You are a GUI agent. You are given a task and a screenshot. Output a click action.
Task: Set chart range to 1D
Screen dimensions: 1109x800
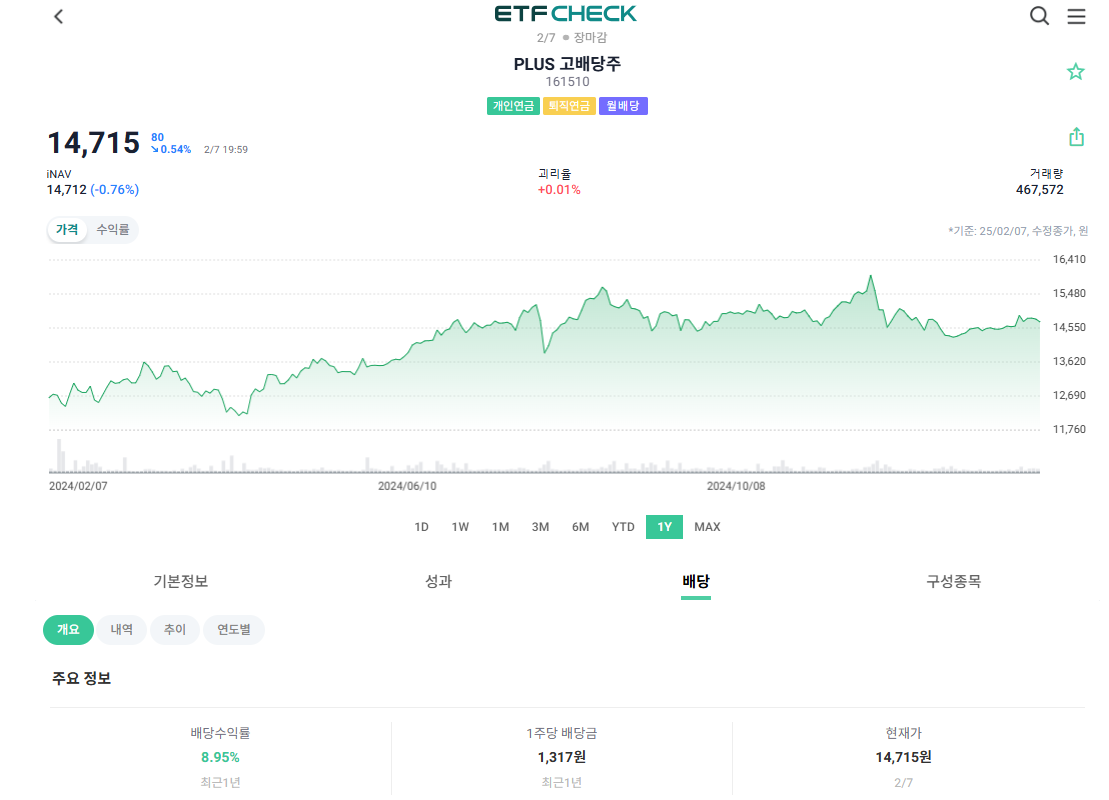point(422,527)
